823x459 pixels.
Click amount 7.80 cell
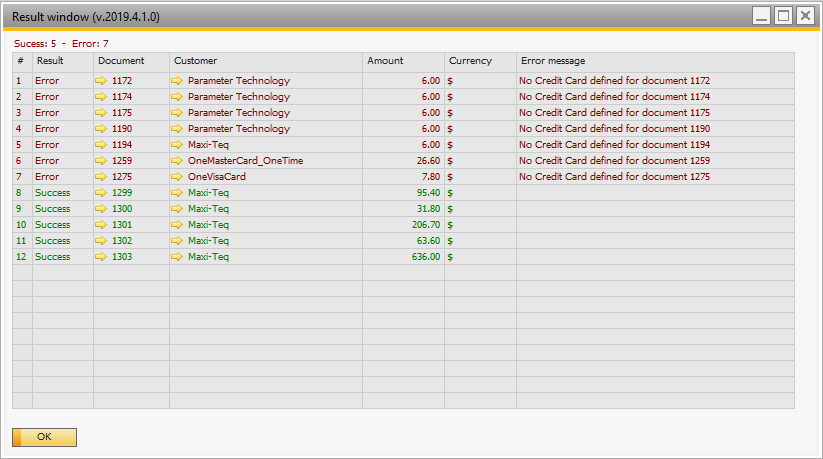(404, 177)
